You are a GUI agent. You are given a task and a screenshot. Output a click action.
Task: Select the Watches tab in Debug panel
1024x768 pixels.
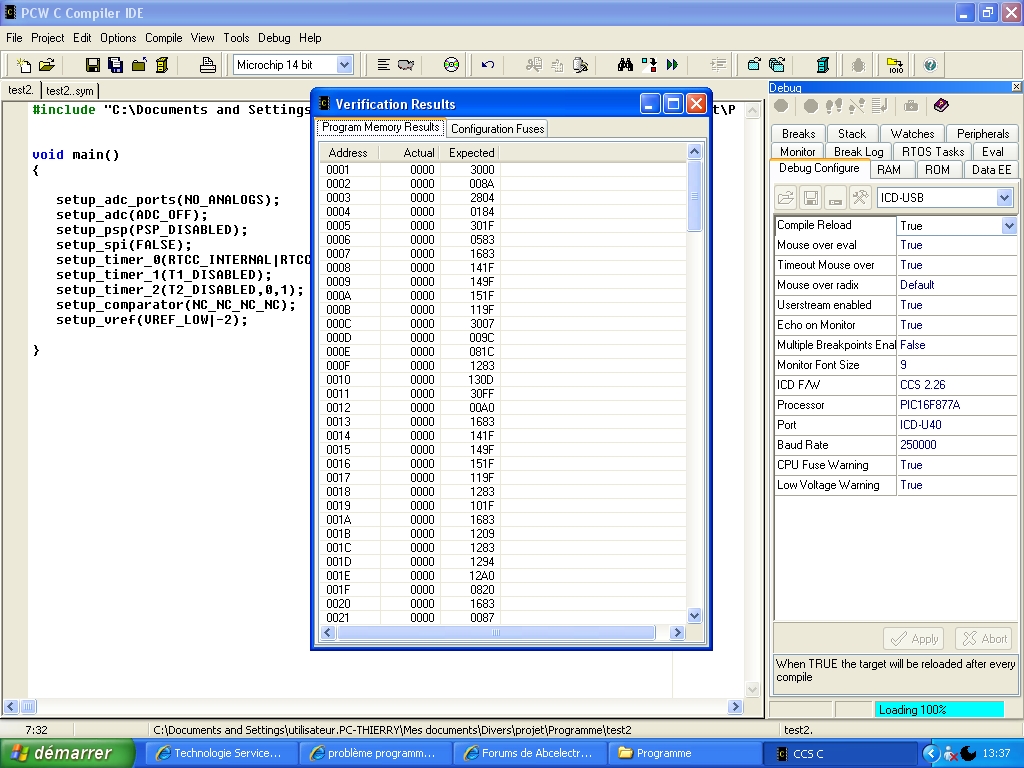[x=912, y=133]
